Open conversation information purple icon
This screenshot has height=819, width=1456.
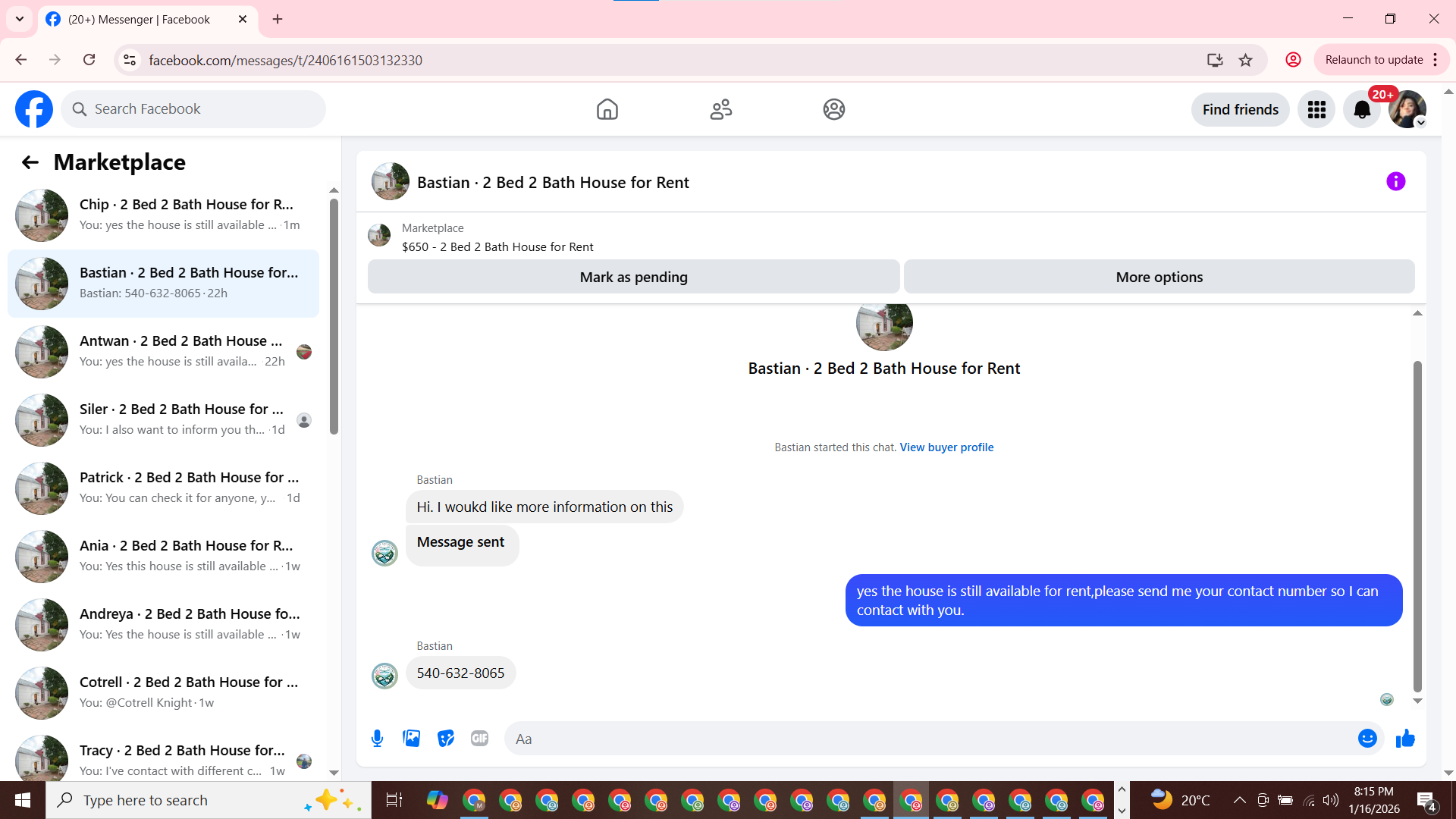pos(1395,182)
